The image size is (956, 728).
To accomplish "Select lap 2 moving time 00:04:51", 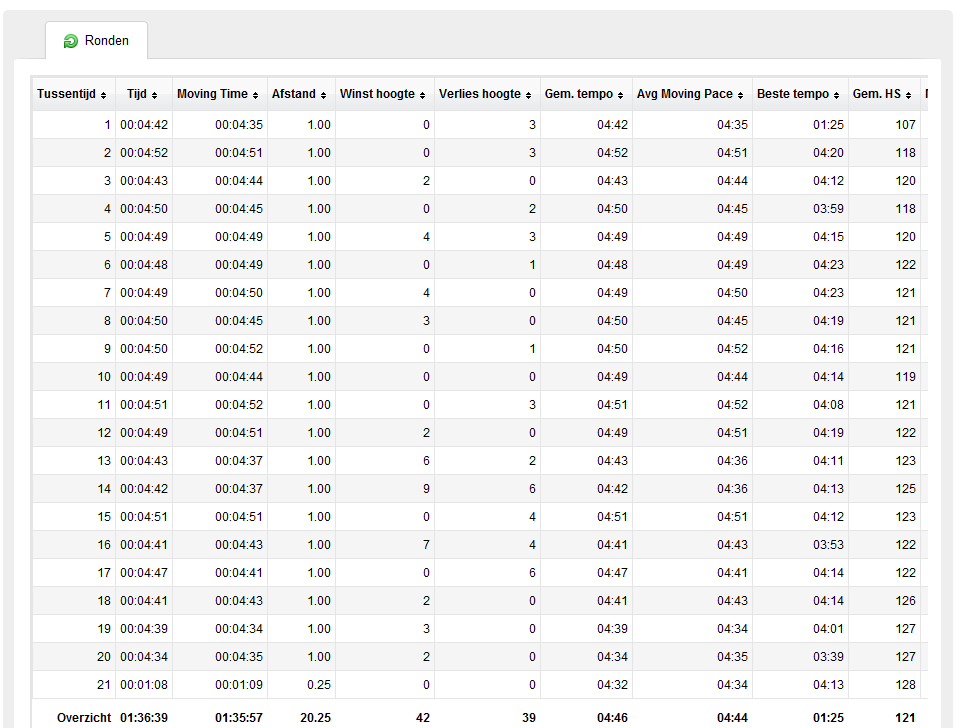I will tap(239, 153).
